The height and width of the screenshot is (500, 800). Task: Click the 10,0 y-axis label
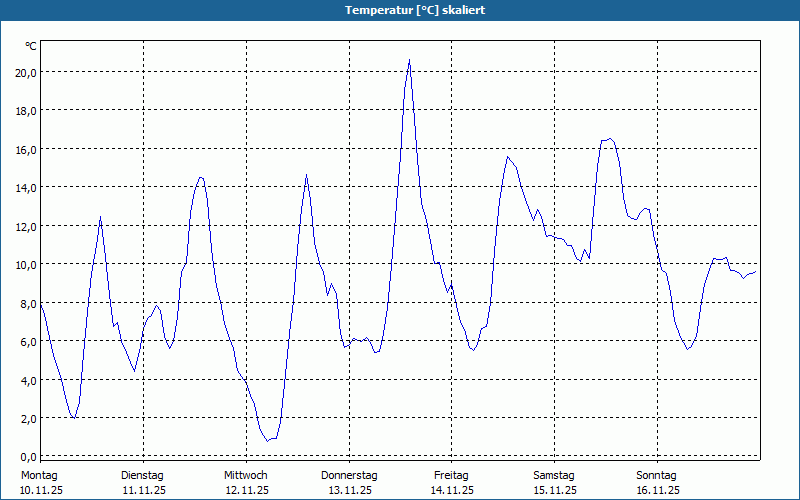(26, 265)
